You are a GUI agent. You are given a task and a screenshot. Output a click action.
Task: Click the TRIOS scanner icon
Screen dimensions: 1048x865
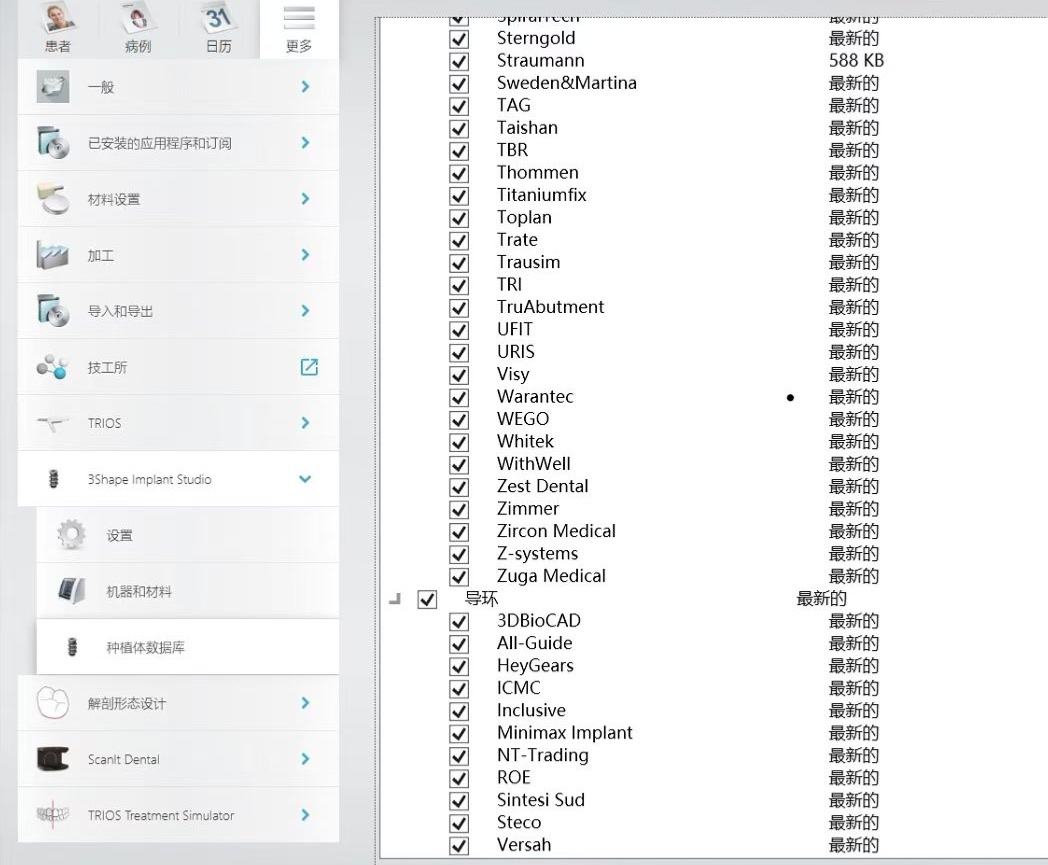53,423
